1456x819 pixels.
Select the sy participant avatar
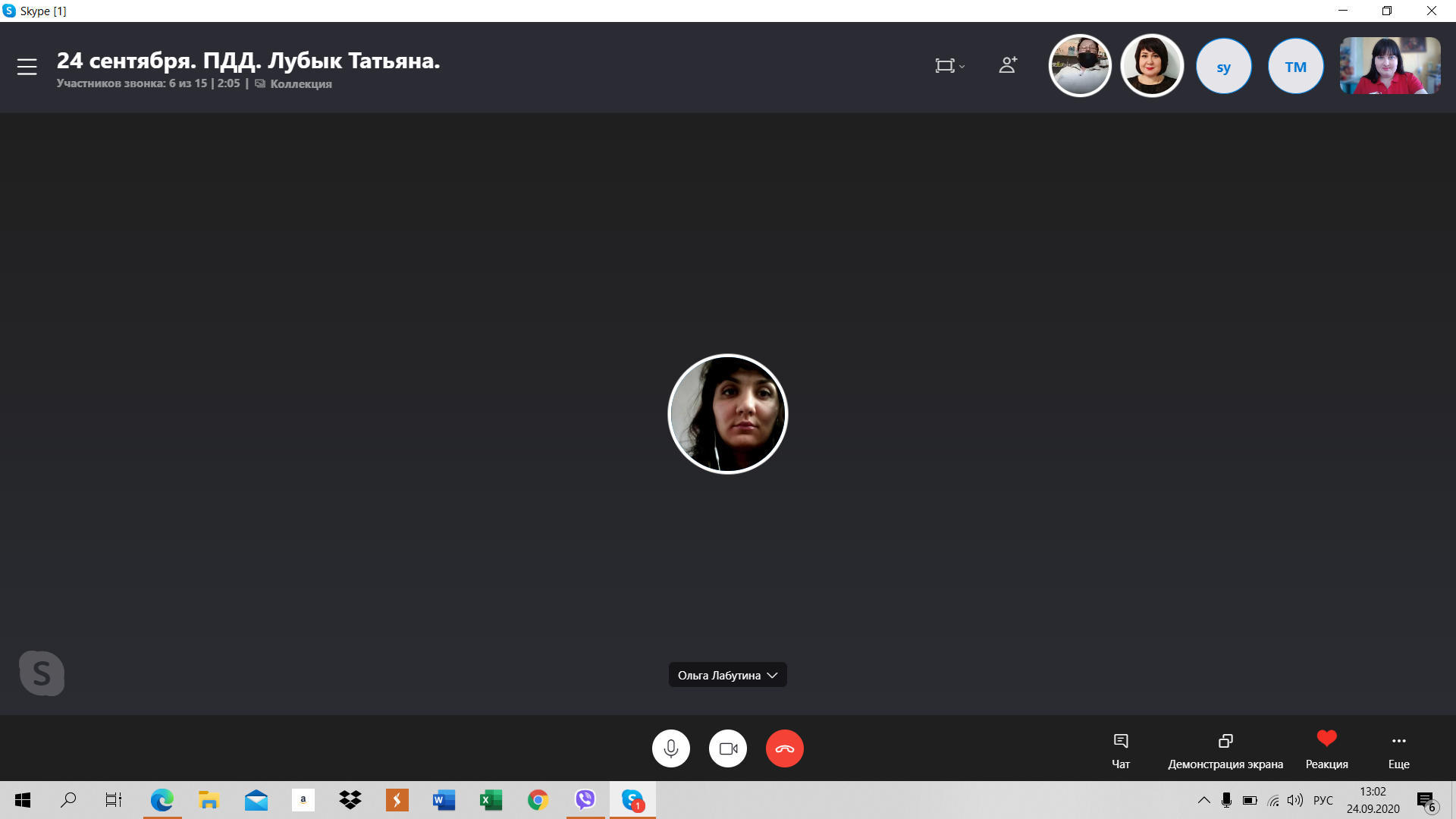[1223, 67]
